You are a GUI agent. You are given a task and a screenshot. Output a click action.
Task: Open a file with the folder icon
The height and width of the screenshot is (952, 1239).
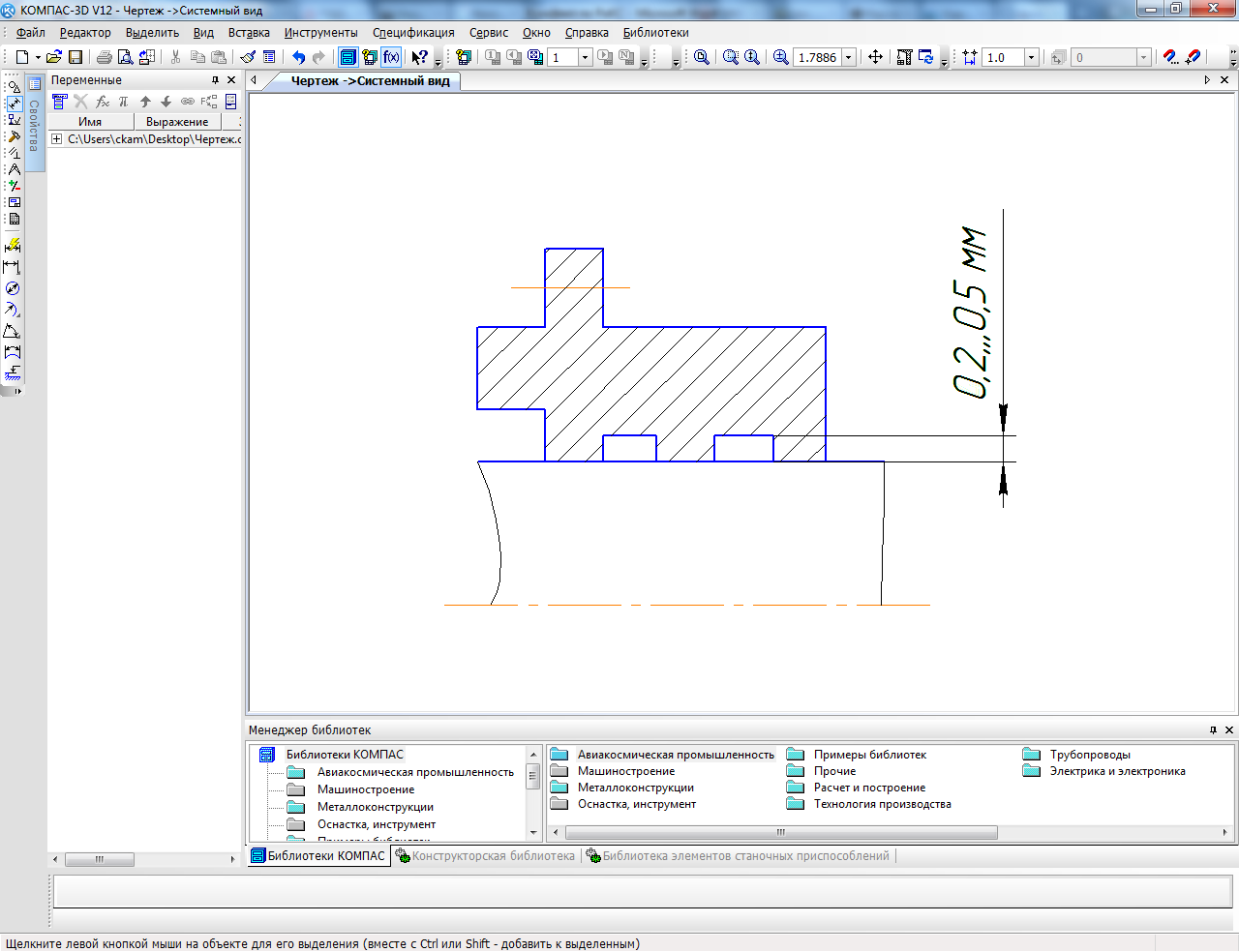pyautogui.click(x=54, y=57)
